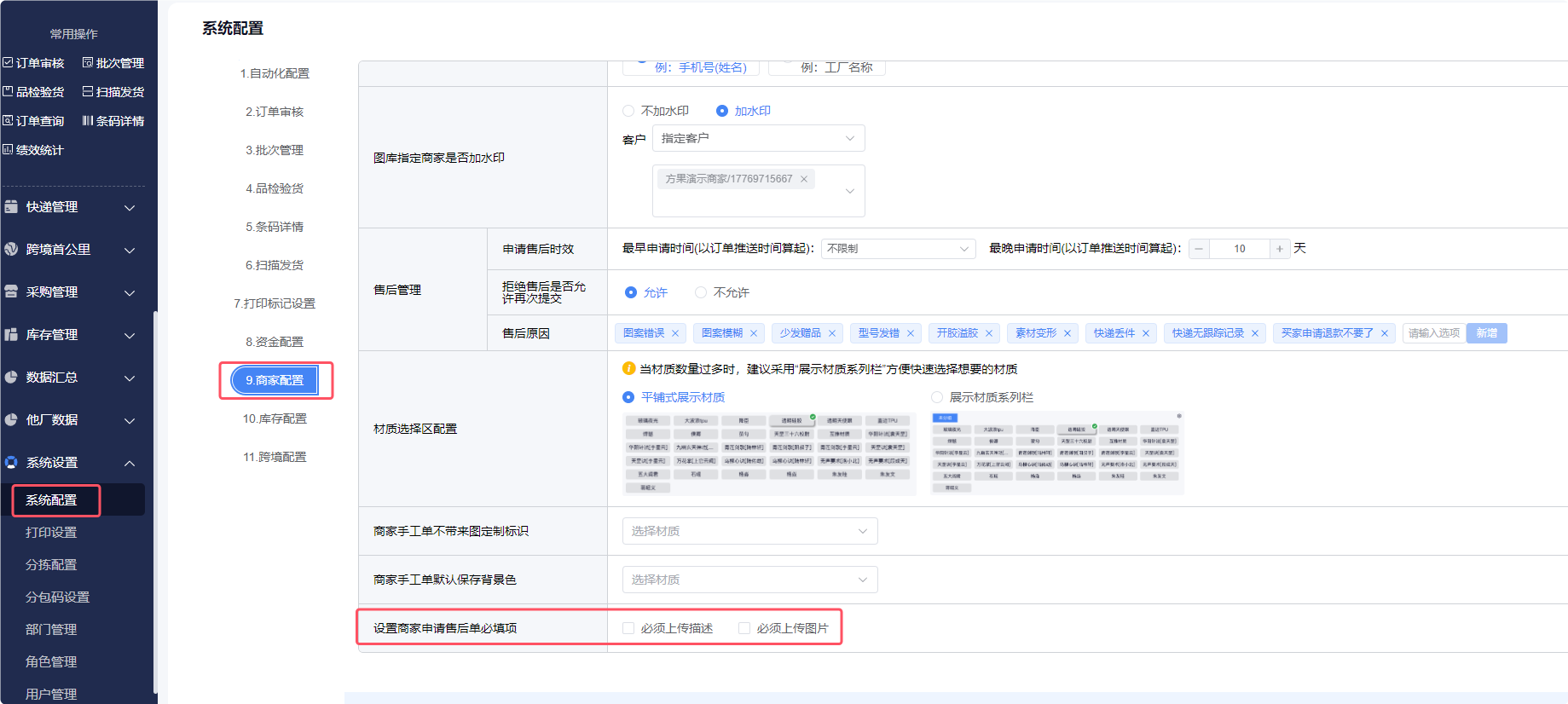The width and height of the screenshot is (1568, 704).
Task: Open the 指定客户 dropdown
Action: pyautogui.click(x=758, y=138)
